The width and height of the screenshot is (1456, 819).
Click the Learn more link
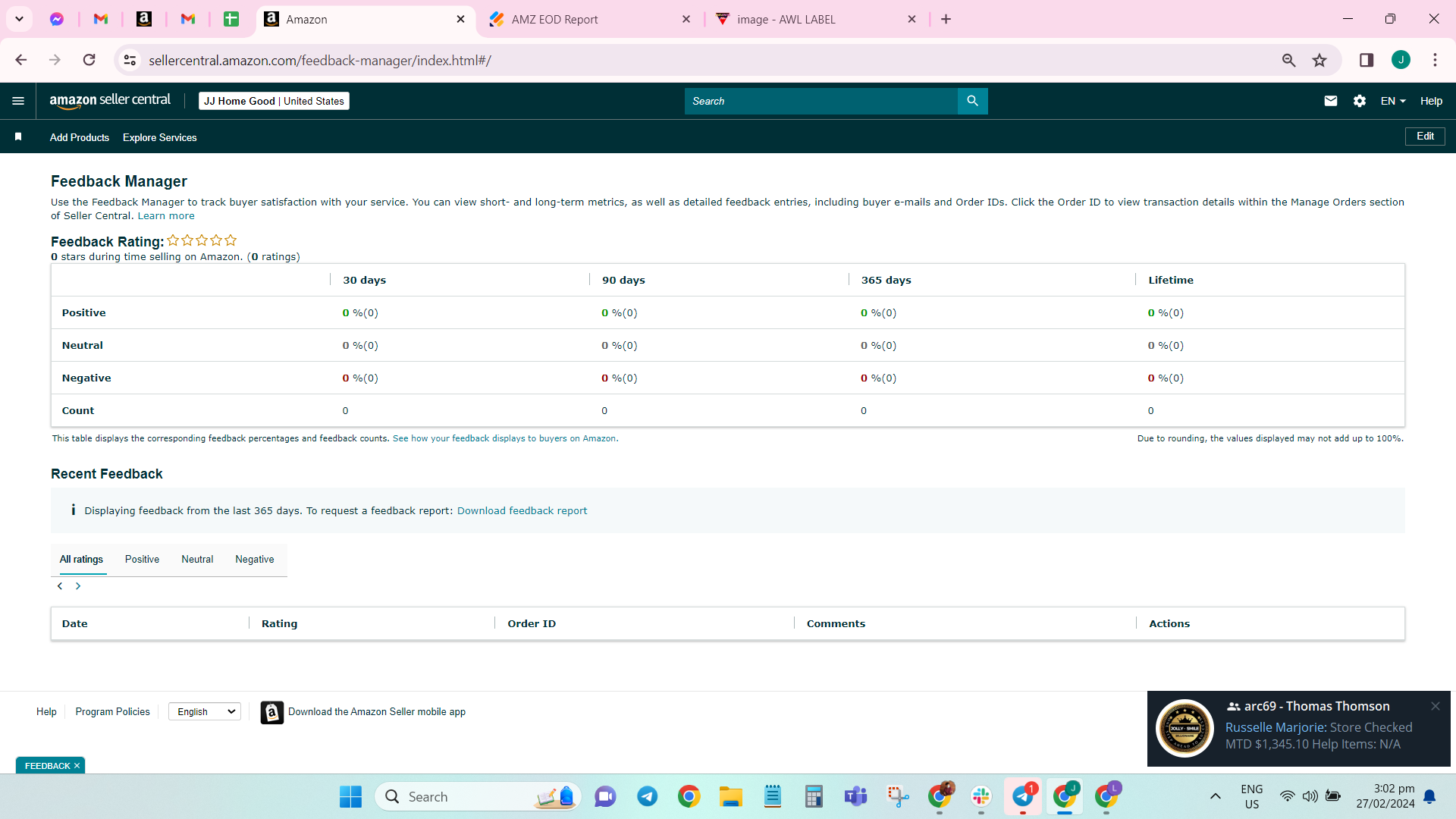pyautogui.click(x=166, y=216)
